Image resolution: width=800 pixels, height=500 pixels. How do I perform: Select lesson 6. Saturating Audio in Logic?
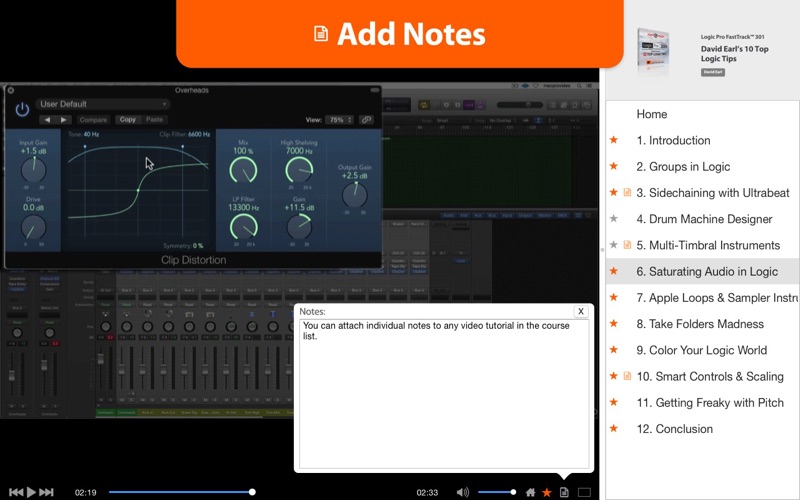coord(707,271)
